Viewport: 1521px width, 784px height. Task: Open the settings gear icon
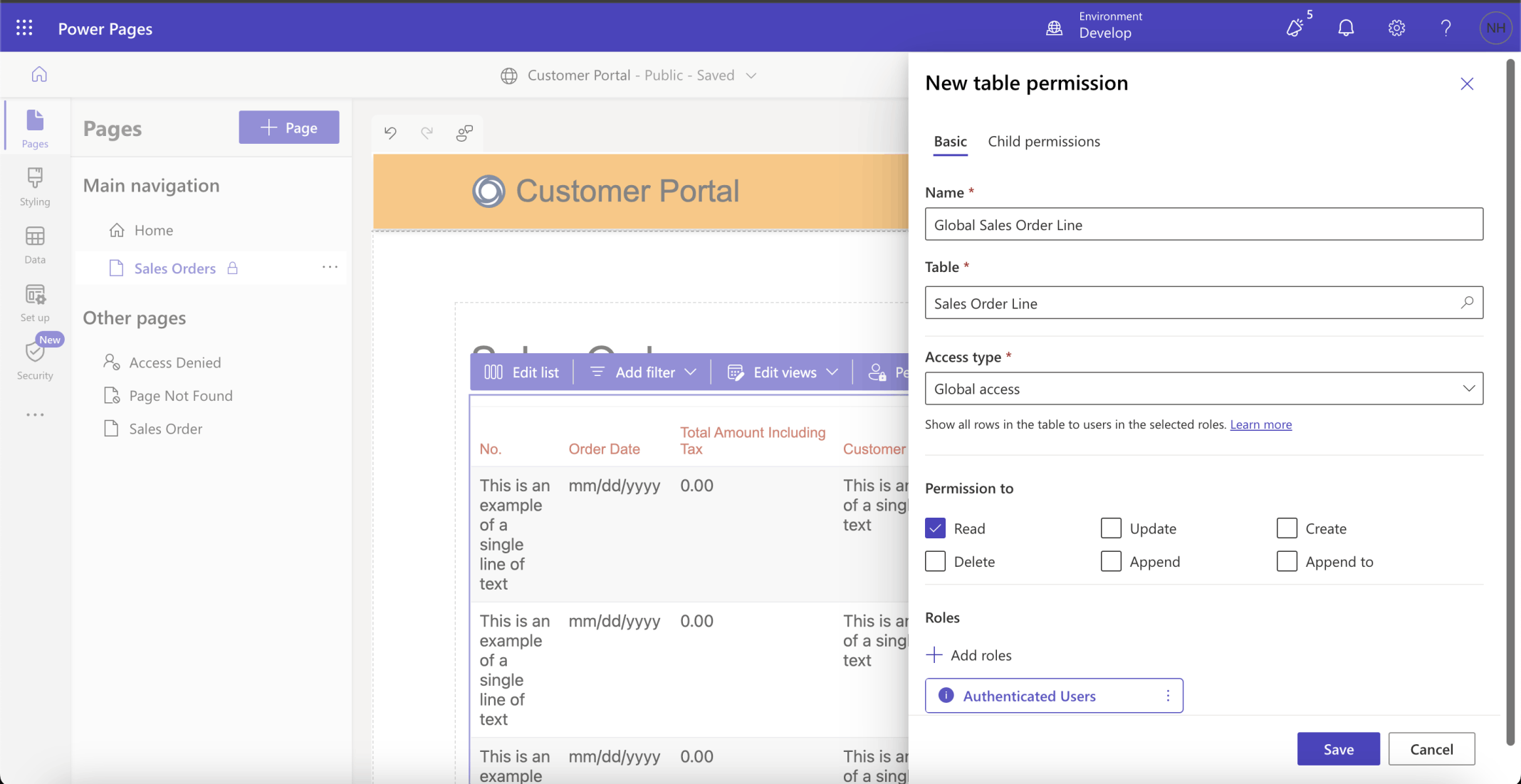click(1396, 28)
